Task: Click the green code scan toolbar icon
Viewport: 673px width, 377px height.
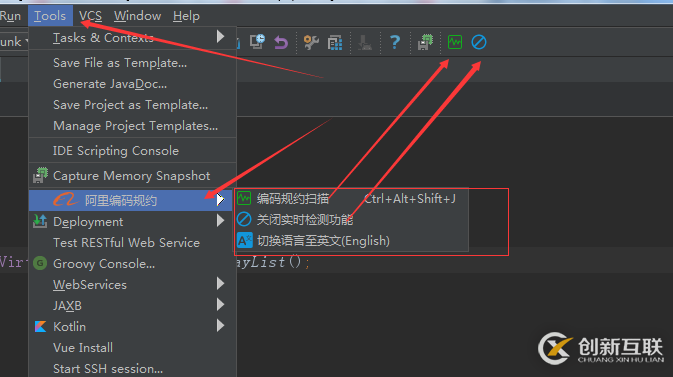Action: pos(455,42)
